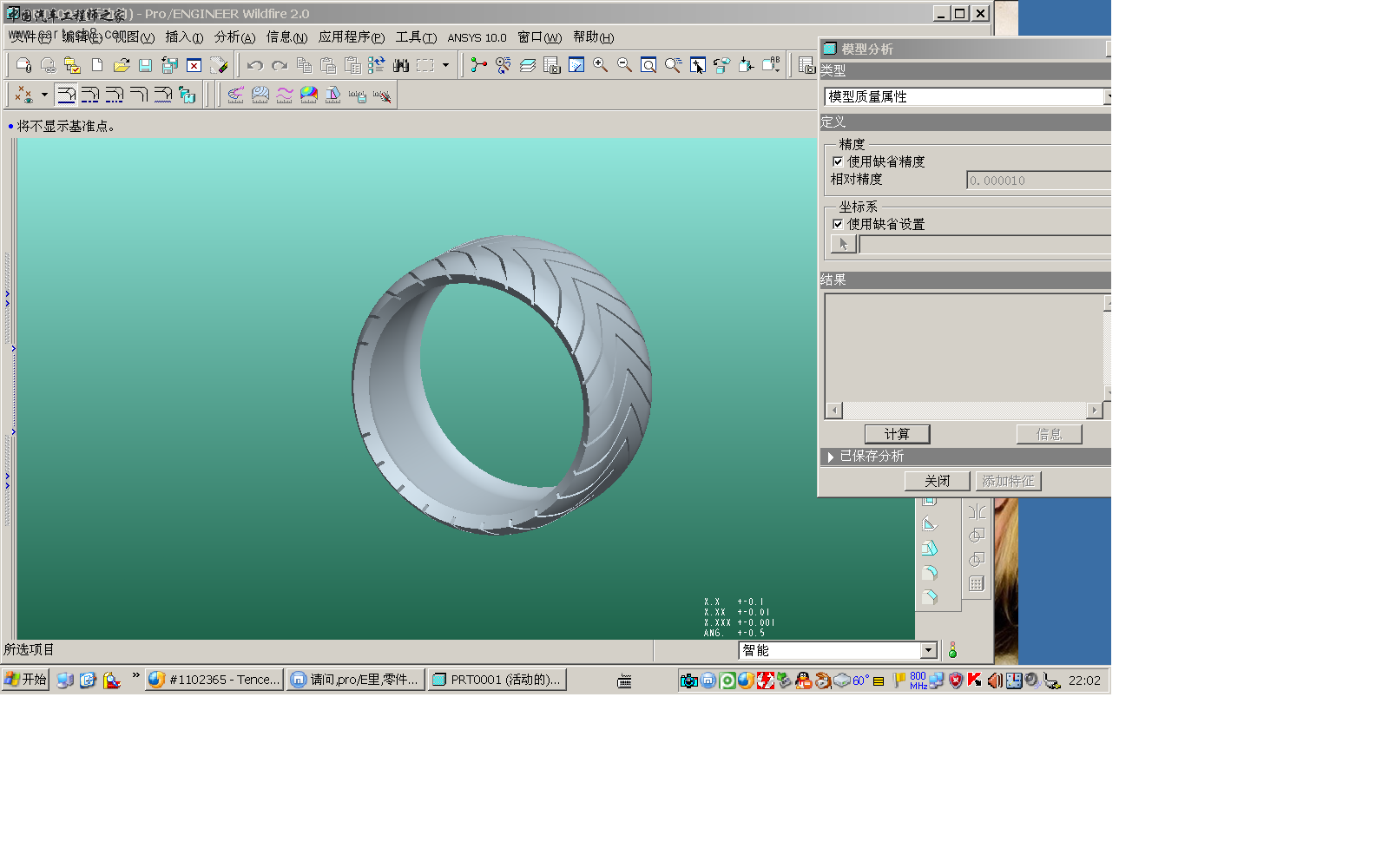Click the coordinate system select arrow button

[x=843, y=244]
